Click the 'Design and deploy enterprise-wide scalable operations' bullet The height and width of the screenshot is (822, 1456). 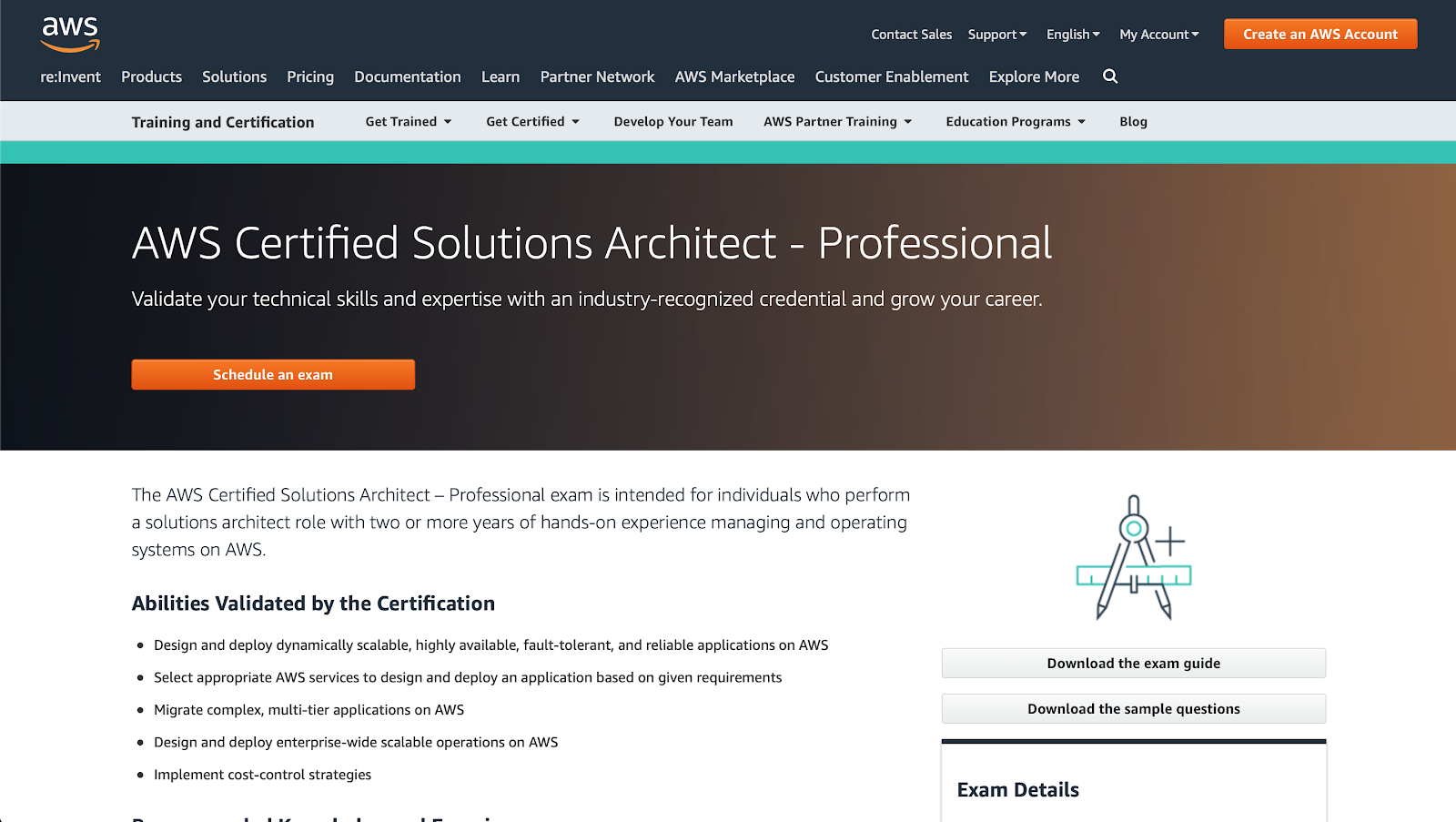[356, 743]
